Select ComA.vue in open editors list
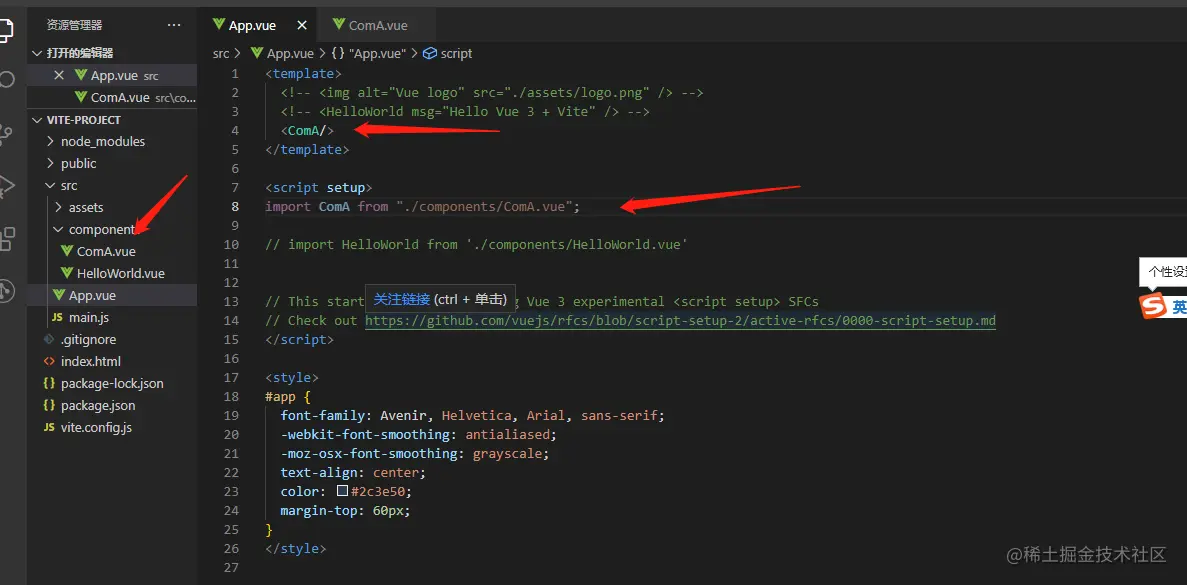 pyautogui.click(x=112, y=98)
